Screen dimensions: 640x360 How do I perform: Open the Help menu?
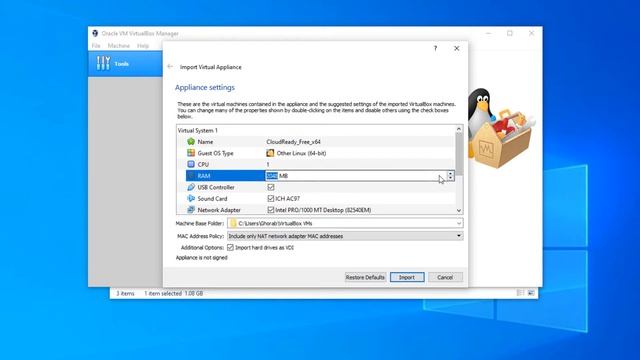tap(143, 46)
